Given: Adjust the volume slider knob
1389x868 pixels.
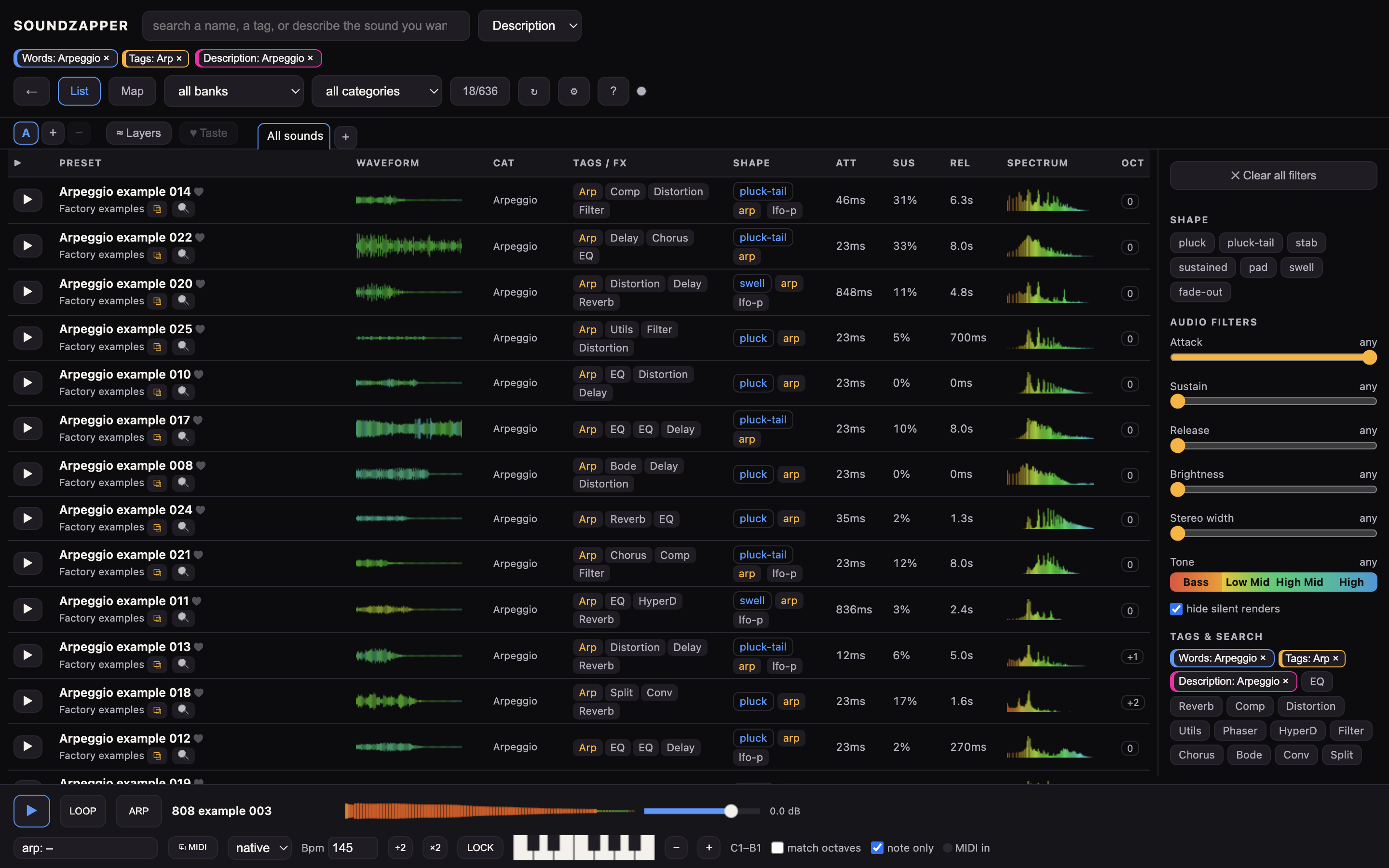Looking at the screenshot, I should coord(731,811).
